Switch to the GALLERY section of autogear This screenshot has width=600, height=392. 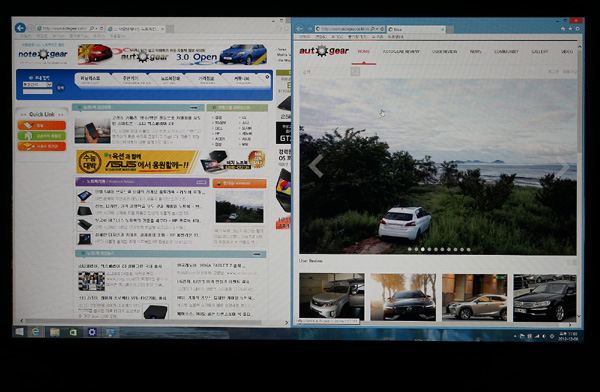pyautogui.click(x=540, y=51)
